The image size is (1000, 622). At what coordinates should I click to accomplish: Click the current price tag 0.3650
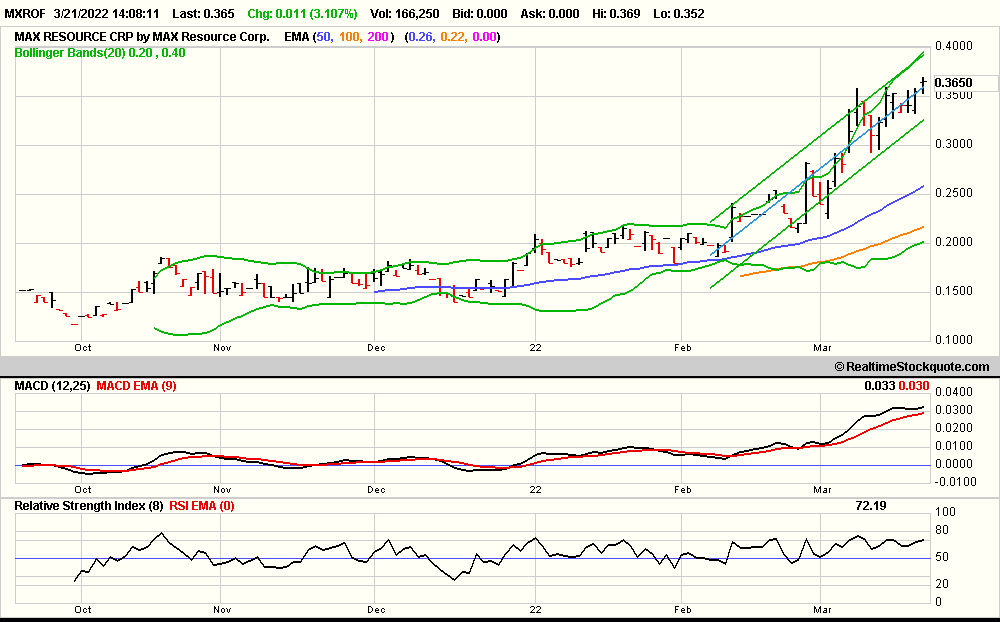coord(953,83)
